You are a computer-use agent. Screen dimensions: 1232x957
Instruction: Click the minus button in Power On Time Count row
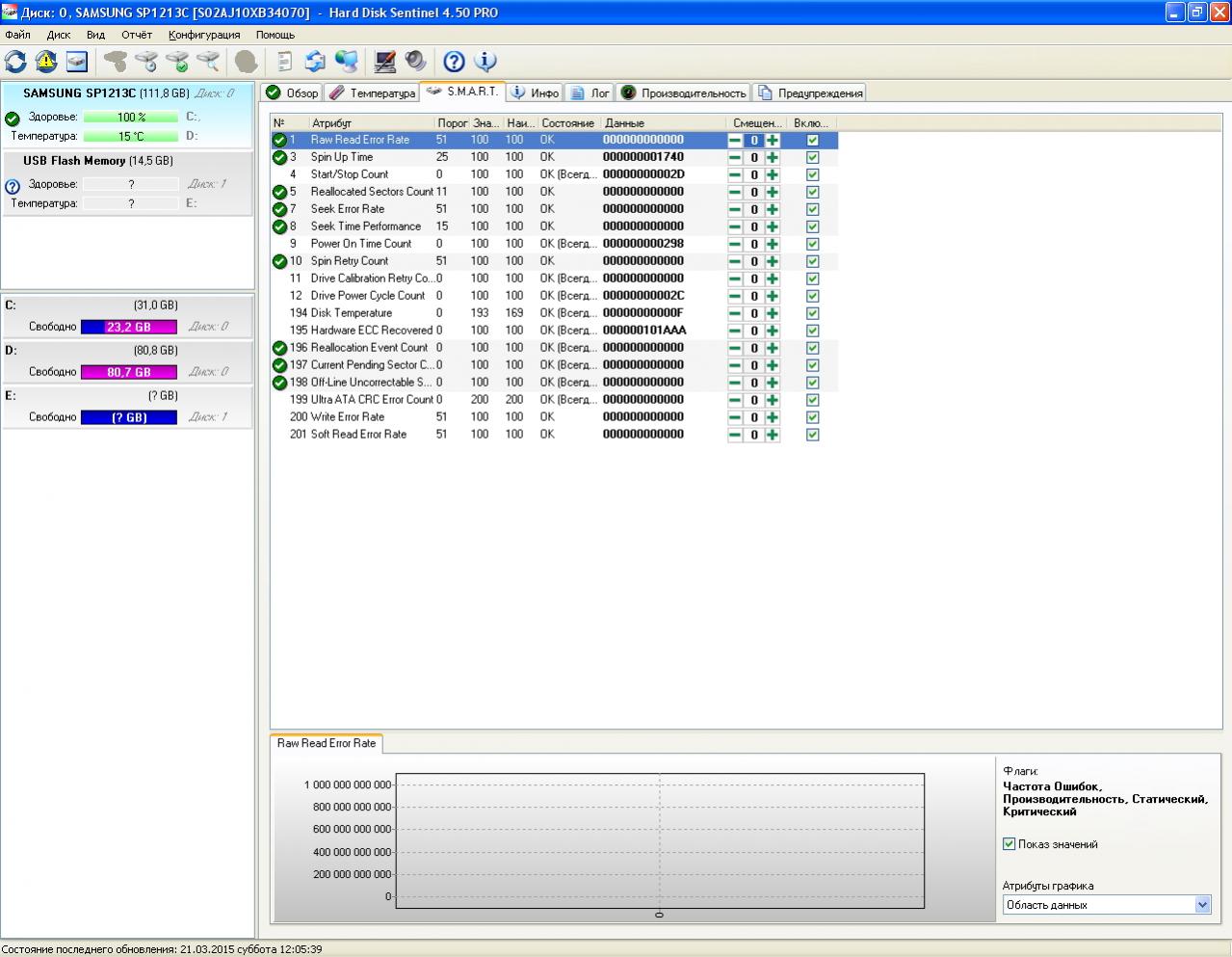735,244
